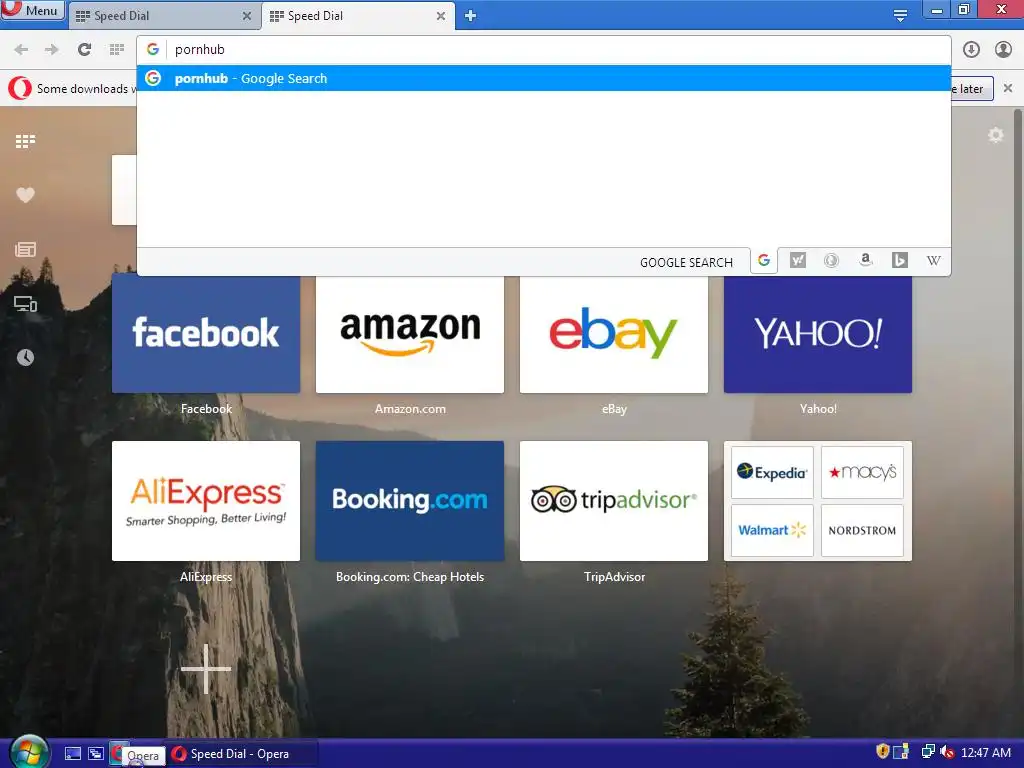Viewport: 1024px width, 768px height.
Task: Click the Booking.com: Cheap Hotels label
Action: pos(410,577)
